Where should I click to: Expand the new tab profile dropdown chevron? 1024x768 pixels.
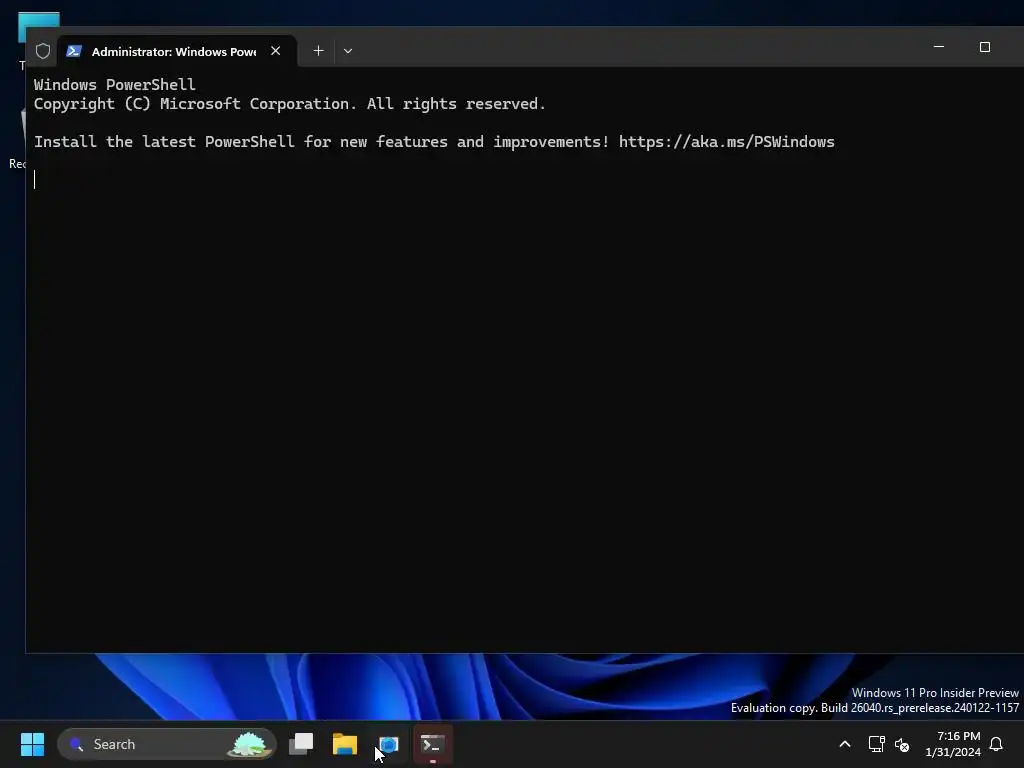tap(348, 51)
